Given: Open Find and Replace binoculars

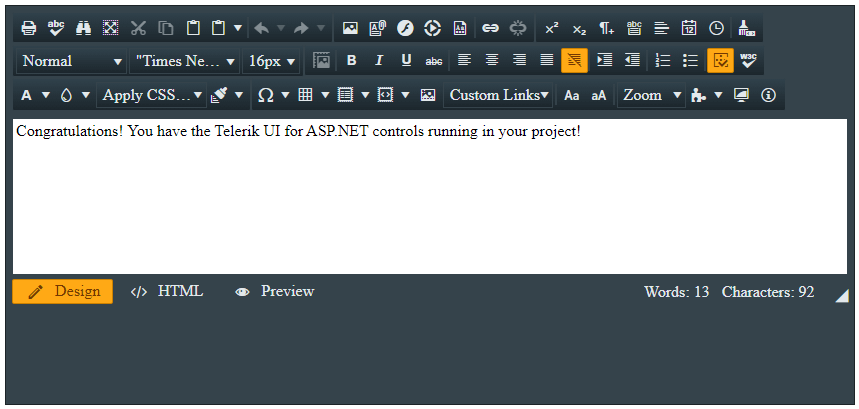Looking at the screenshot, I should (x=83, y=28).
